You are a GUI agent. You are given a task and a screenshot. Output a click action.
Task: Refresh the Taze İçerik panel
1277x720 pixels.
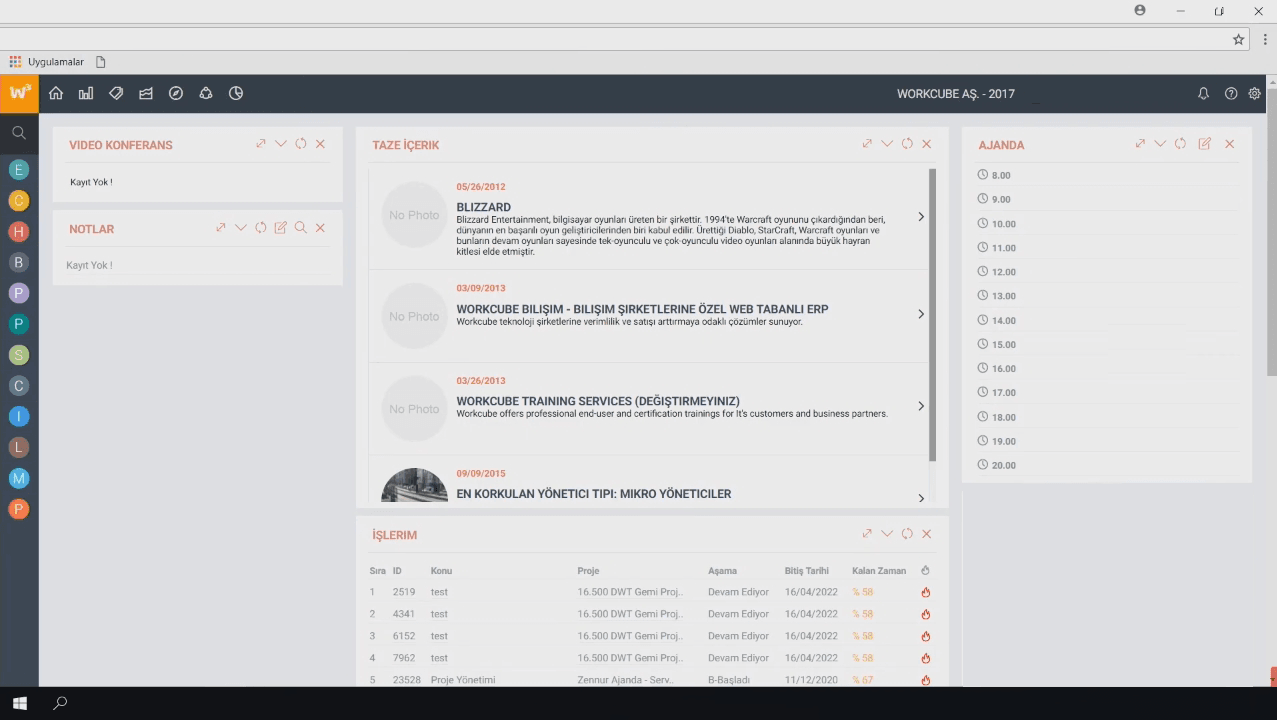pyautogui.click(x=907, y=144)
